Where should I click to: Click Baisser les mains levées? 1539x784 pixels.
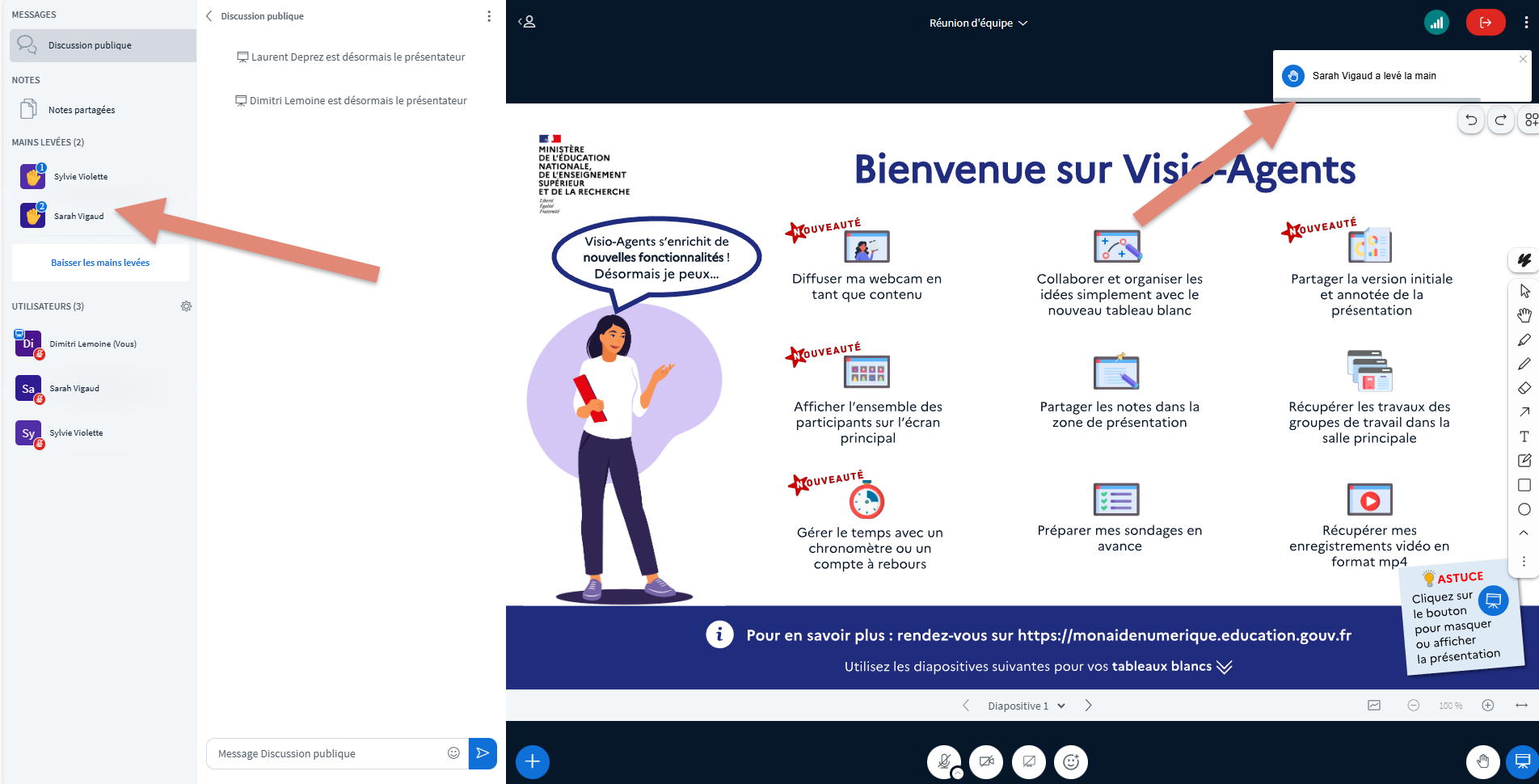pos(100,263)
